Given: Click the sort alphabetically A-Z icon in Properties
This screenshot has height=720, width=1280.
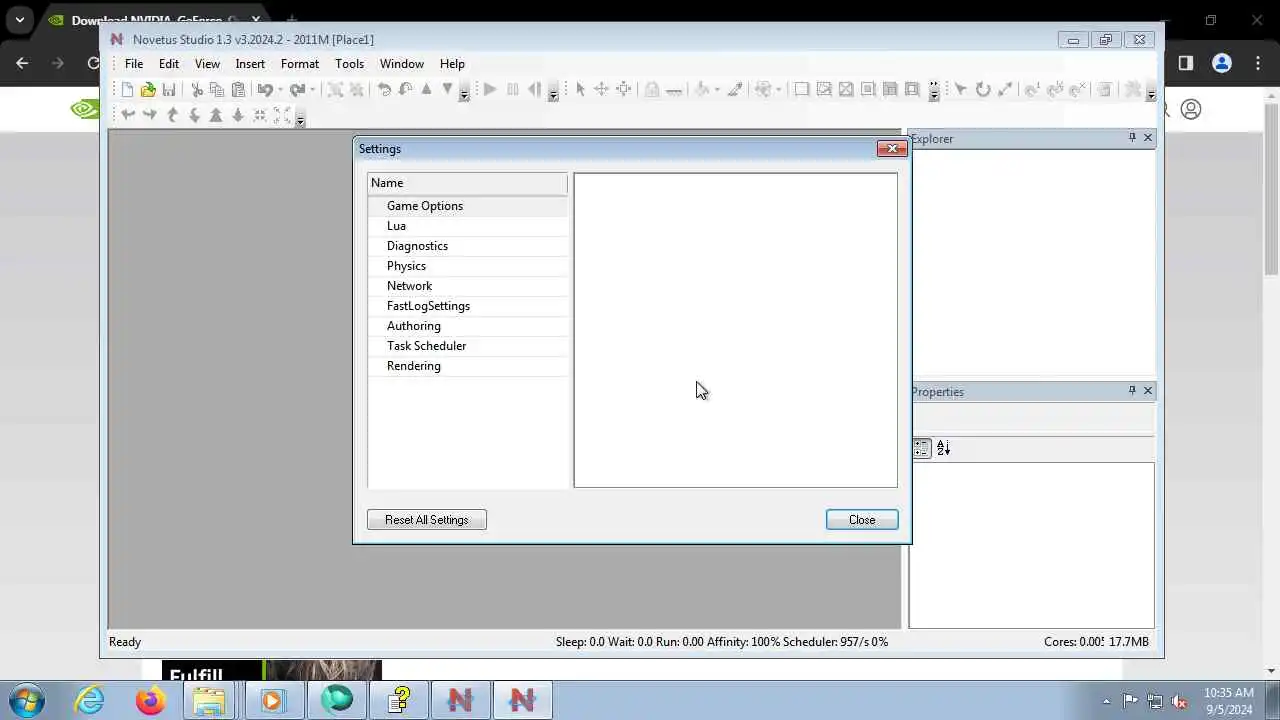Looking at the screenshot, I should 943,449.
